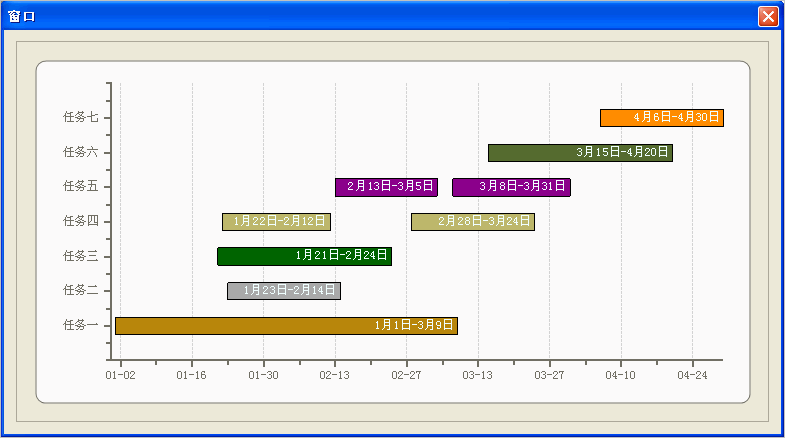
Task: Click the 任务五 axis label
Action: (80, 186)
